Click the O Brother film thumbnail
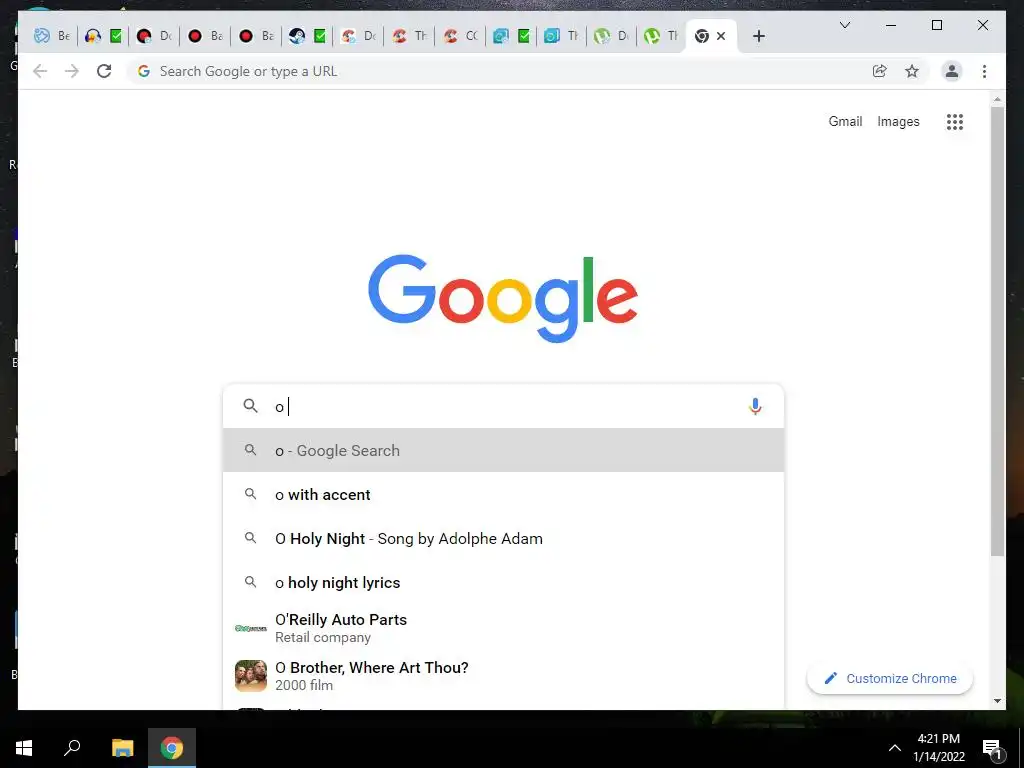 pos(251,676)
